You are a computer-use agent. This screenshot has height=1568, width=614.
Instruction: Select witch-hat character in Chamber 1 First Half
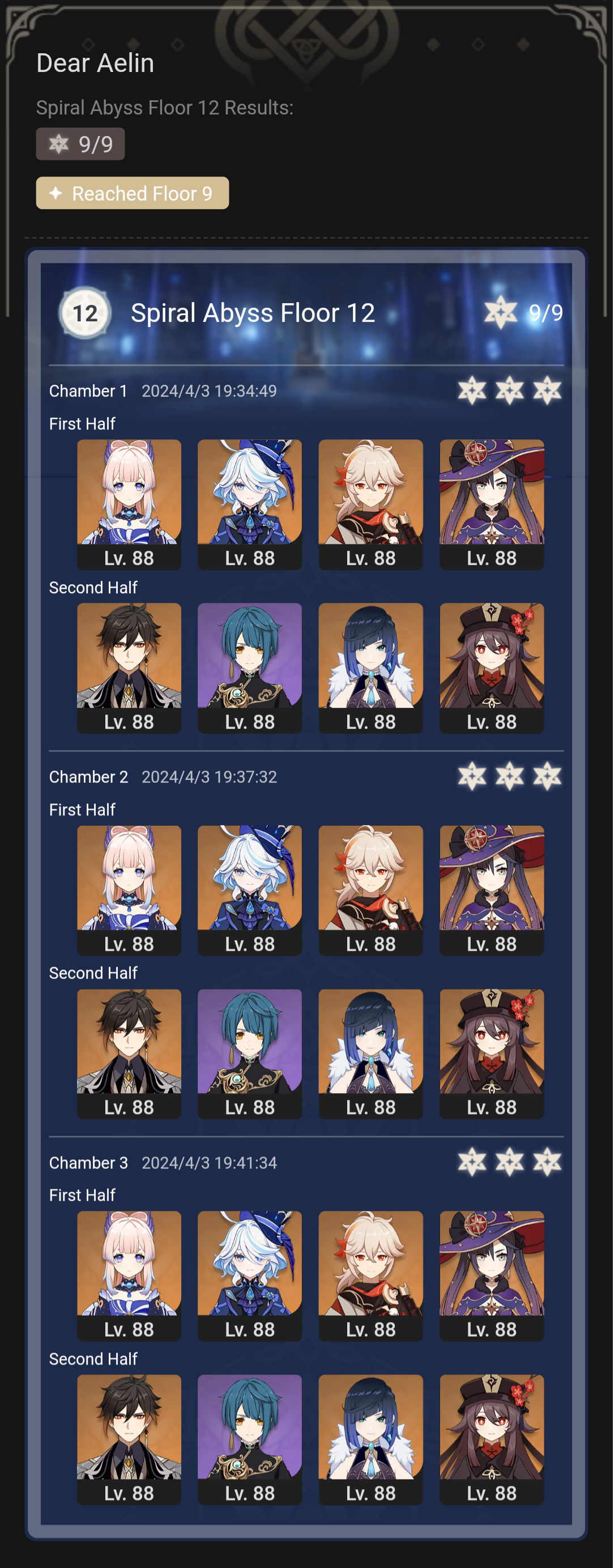(x=492, y=504)
